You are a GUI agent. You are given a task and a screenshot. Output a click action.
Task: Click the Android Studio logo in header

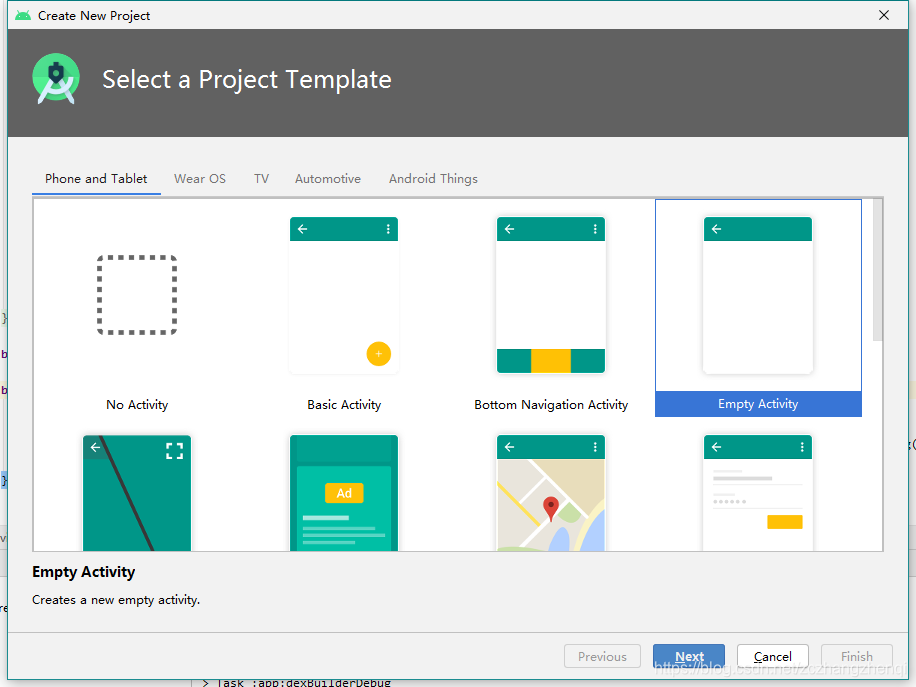coord(56,79)
